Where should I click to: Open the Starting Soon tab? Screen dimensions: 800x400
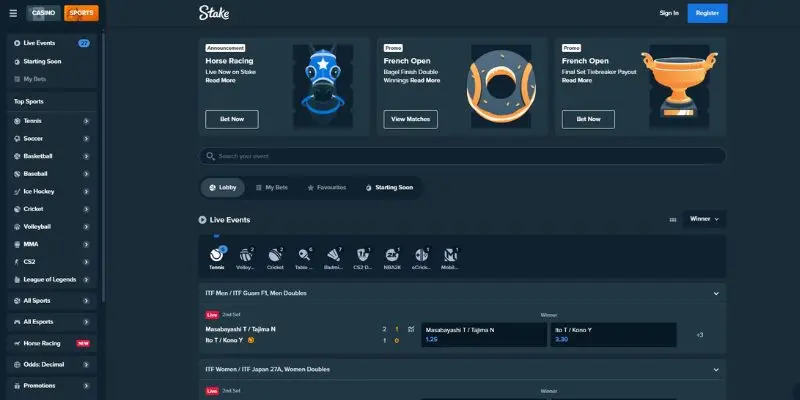[390, 188]
